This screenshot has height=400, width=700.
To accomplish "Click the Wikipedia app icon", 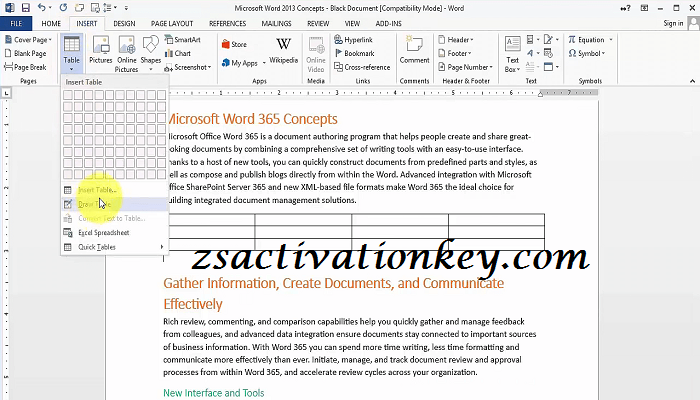I will 283,50.
